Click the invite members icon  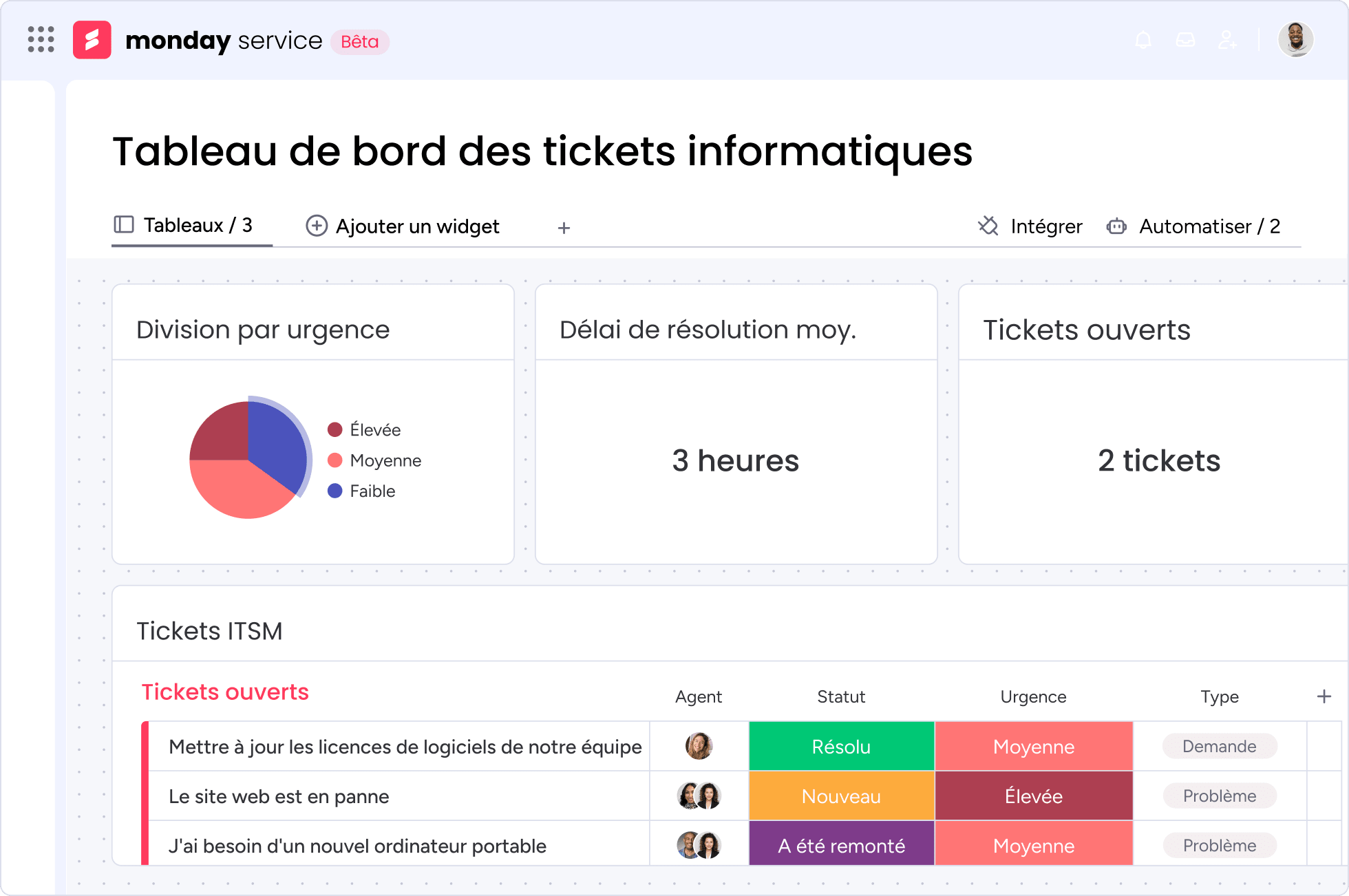[x=1227, y=40]
